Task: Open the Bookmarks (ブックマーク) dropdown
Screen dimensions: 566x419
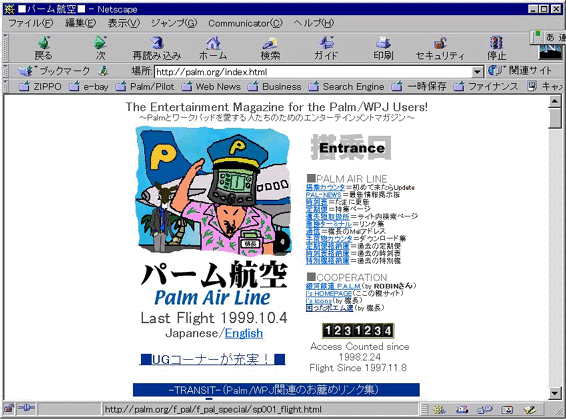Action: pos(54,71)
